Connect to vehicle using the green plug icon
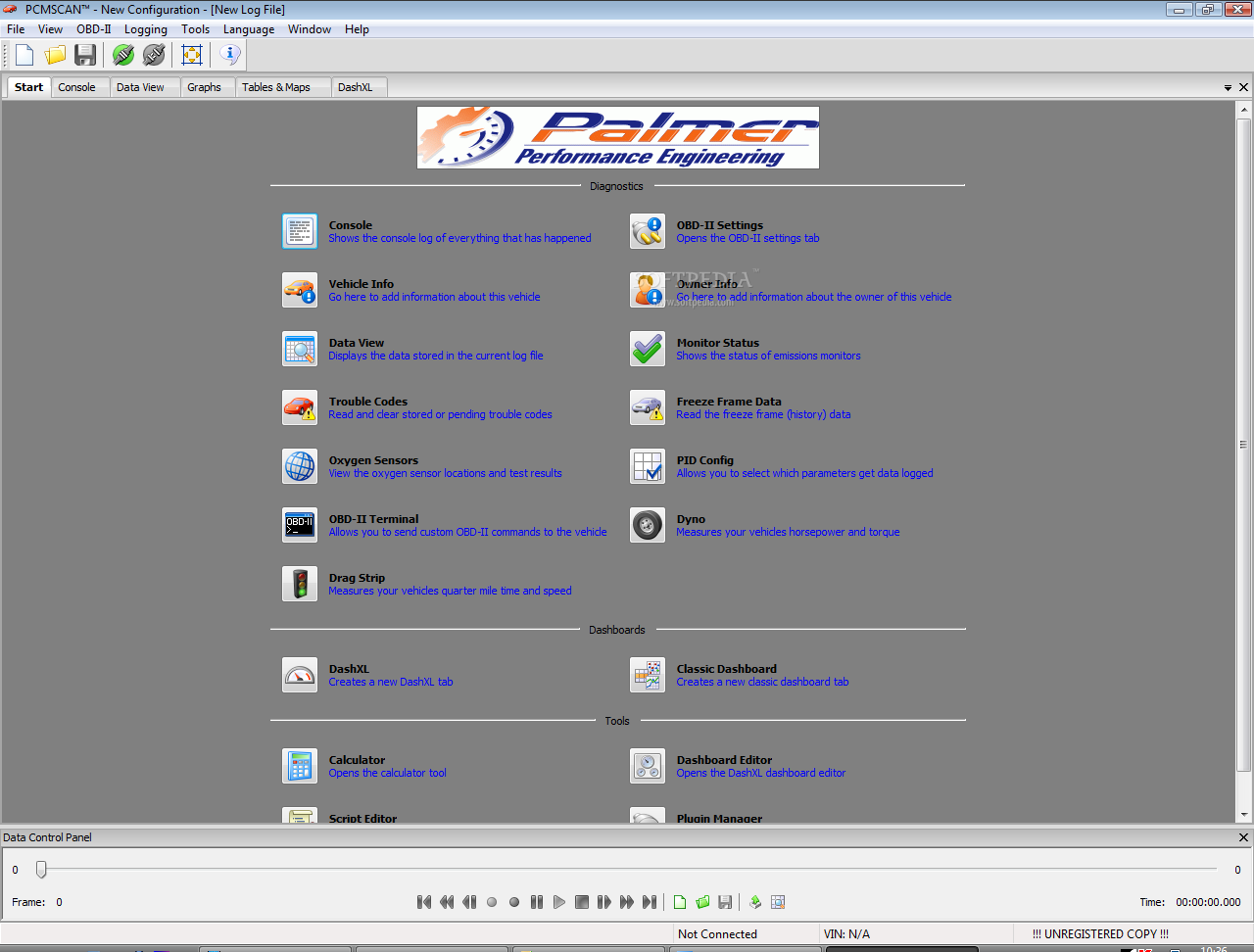The width and height of the screenshot is (1254, 952). pos(123,55)
